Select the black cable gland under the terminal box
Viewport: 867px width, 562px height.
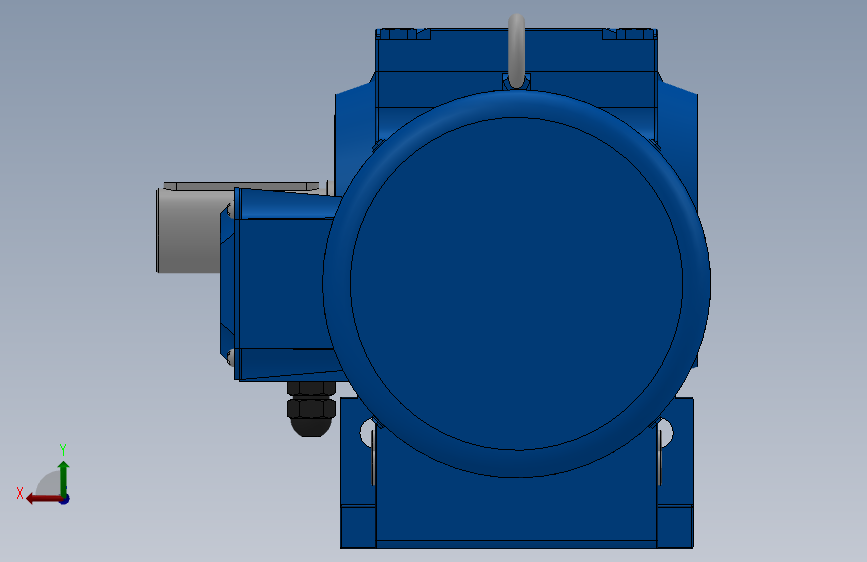click(311, 408)
